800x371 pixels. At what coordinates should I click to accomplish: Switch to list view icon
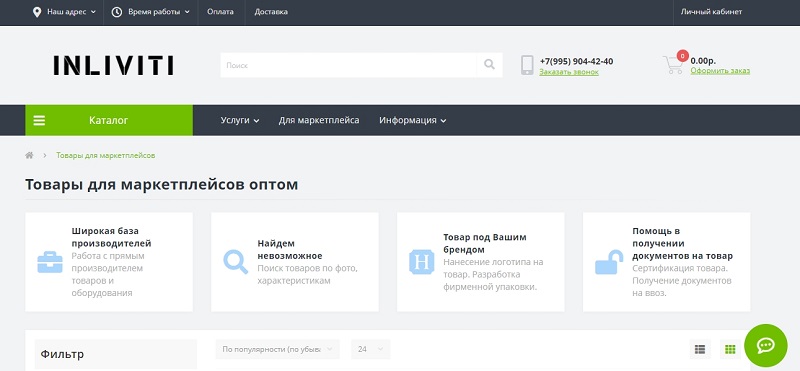tap(699, 350)
